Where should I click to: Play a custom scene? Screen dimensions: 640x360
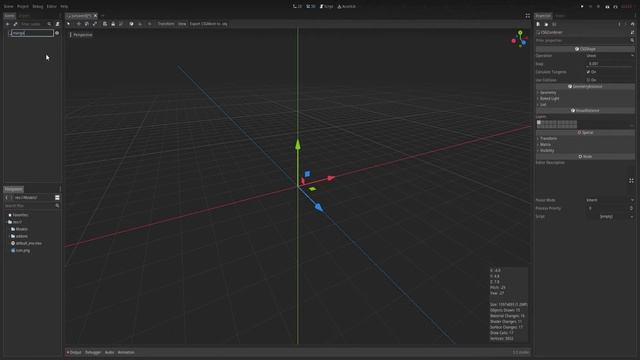pyautogui.click(x=616, y=7)
